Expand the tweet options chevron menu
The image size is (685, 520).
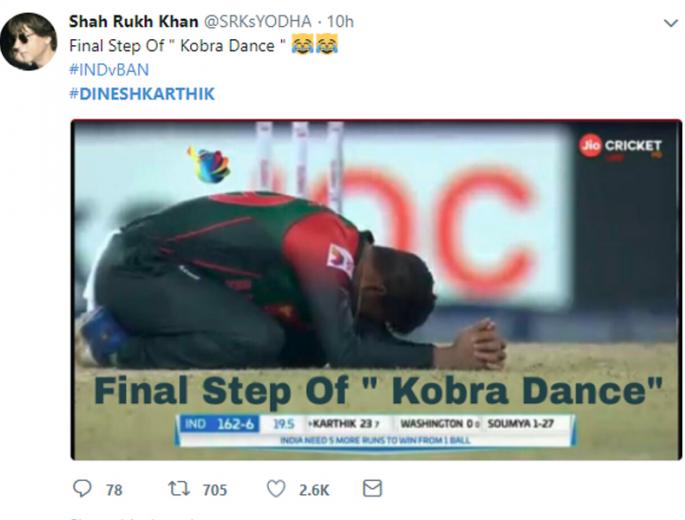tap(669, 22)
